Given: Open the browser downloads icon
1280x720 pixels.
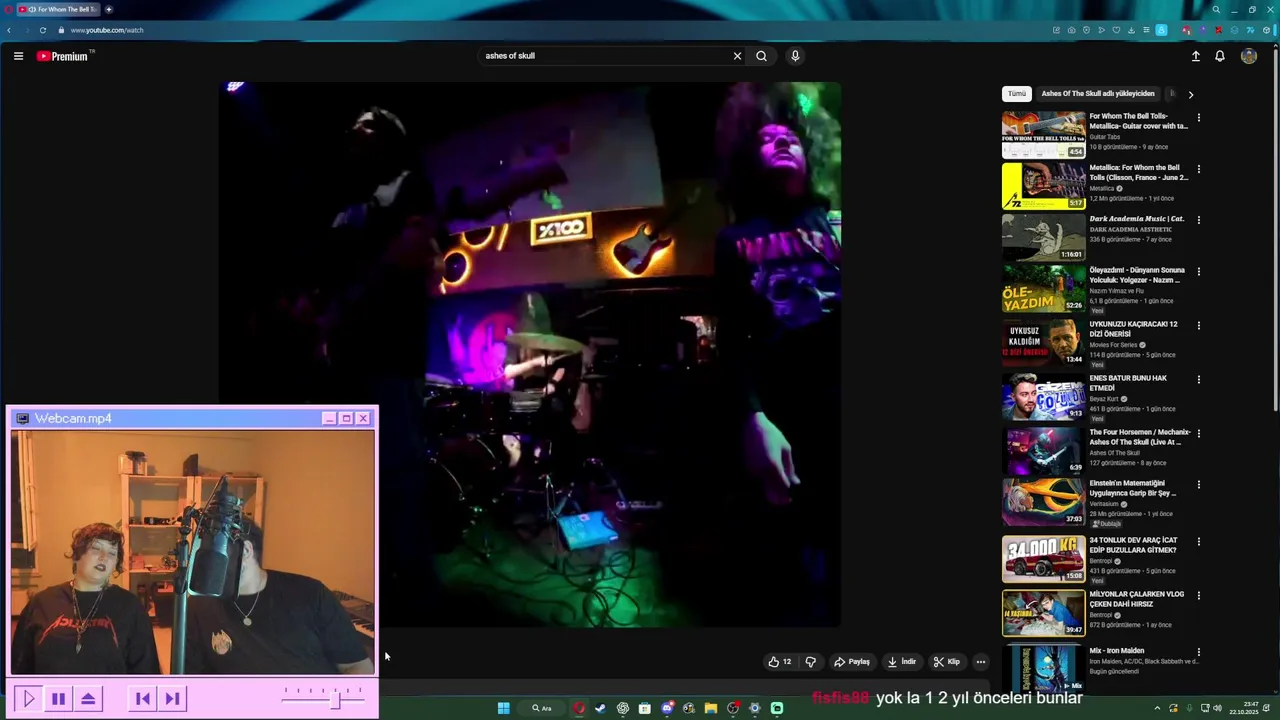Looking at the screenshot, I should [1131, 30].
